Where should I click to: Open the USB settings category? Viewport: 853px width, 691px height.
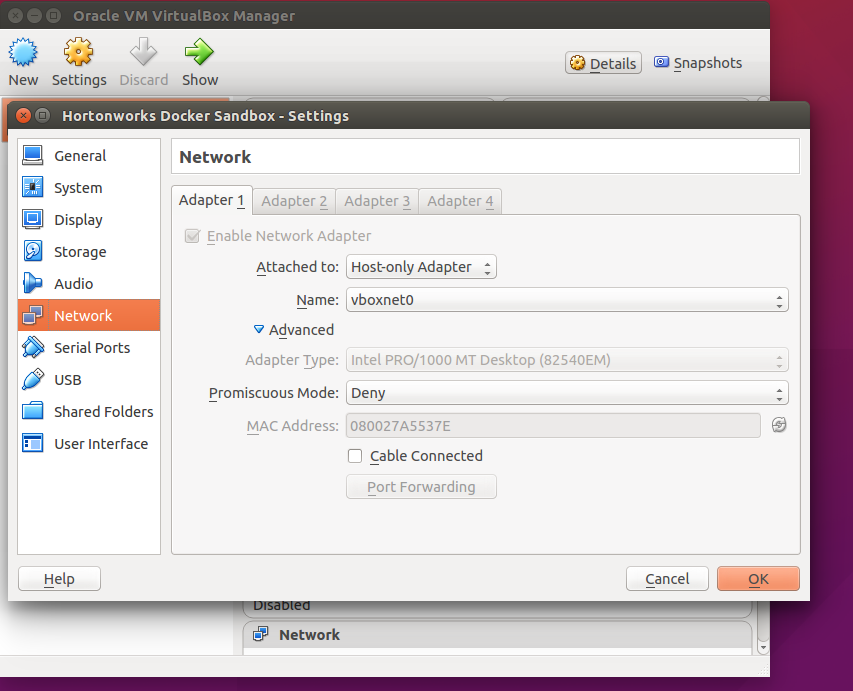tap(89, 380)
